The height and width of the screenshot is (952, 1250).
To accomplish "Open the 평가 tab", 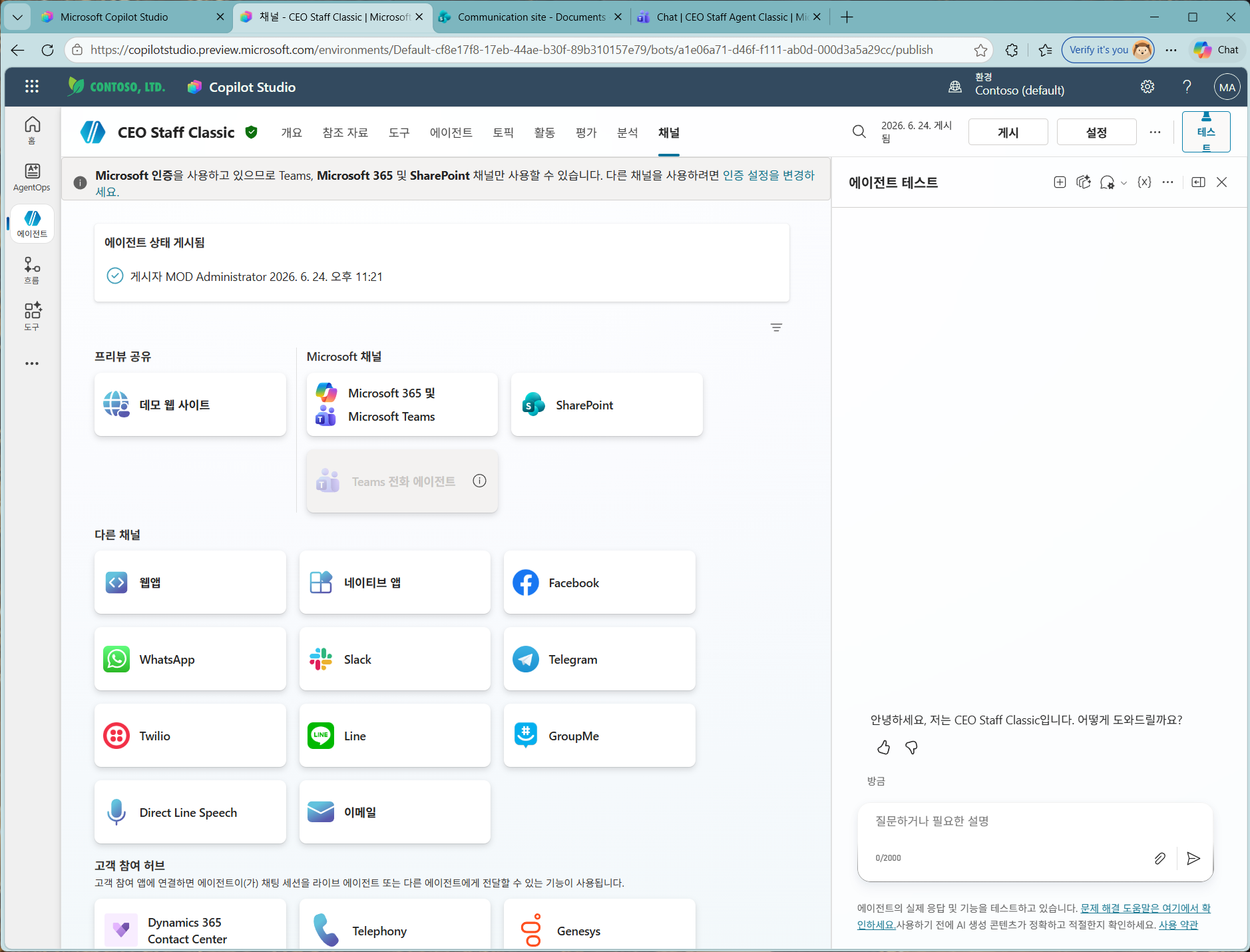I will tap(586, 132).
